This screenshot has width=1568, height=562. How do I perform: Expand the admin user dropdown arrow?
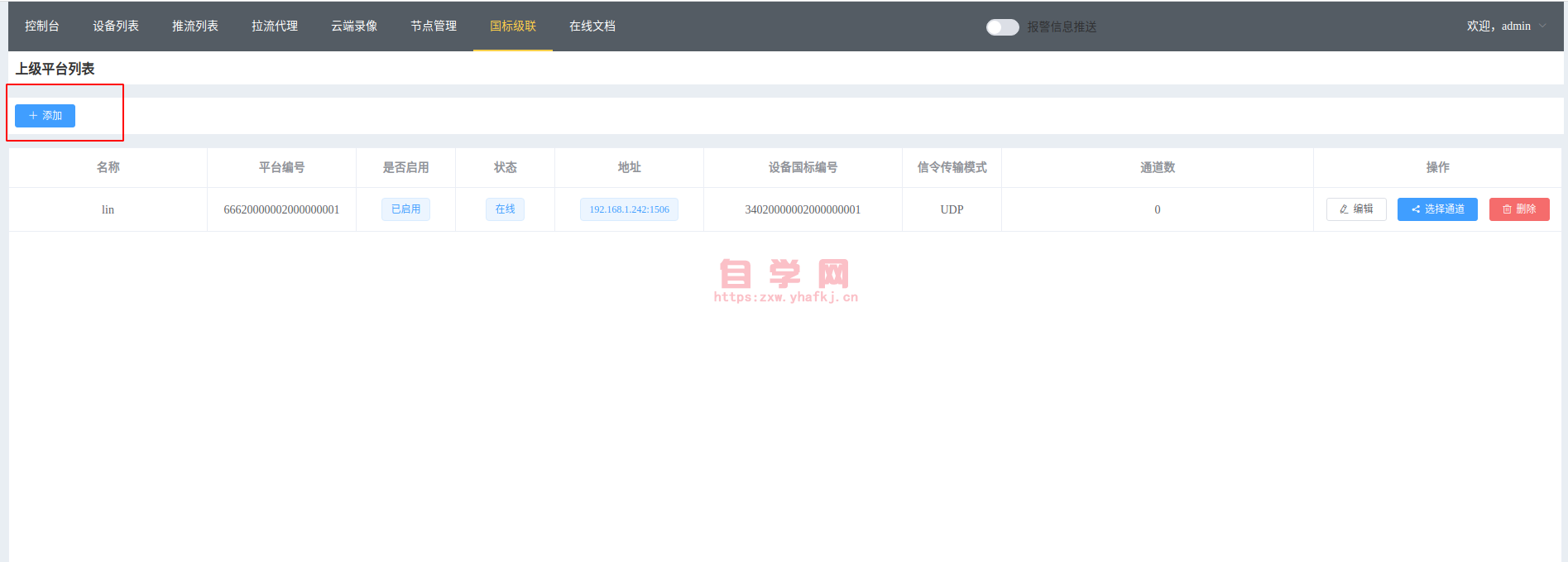tap(1542, 26)
